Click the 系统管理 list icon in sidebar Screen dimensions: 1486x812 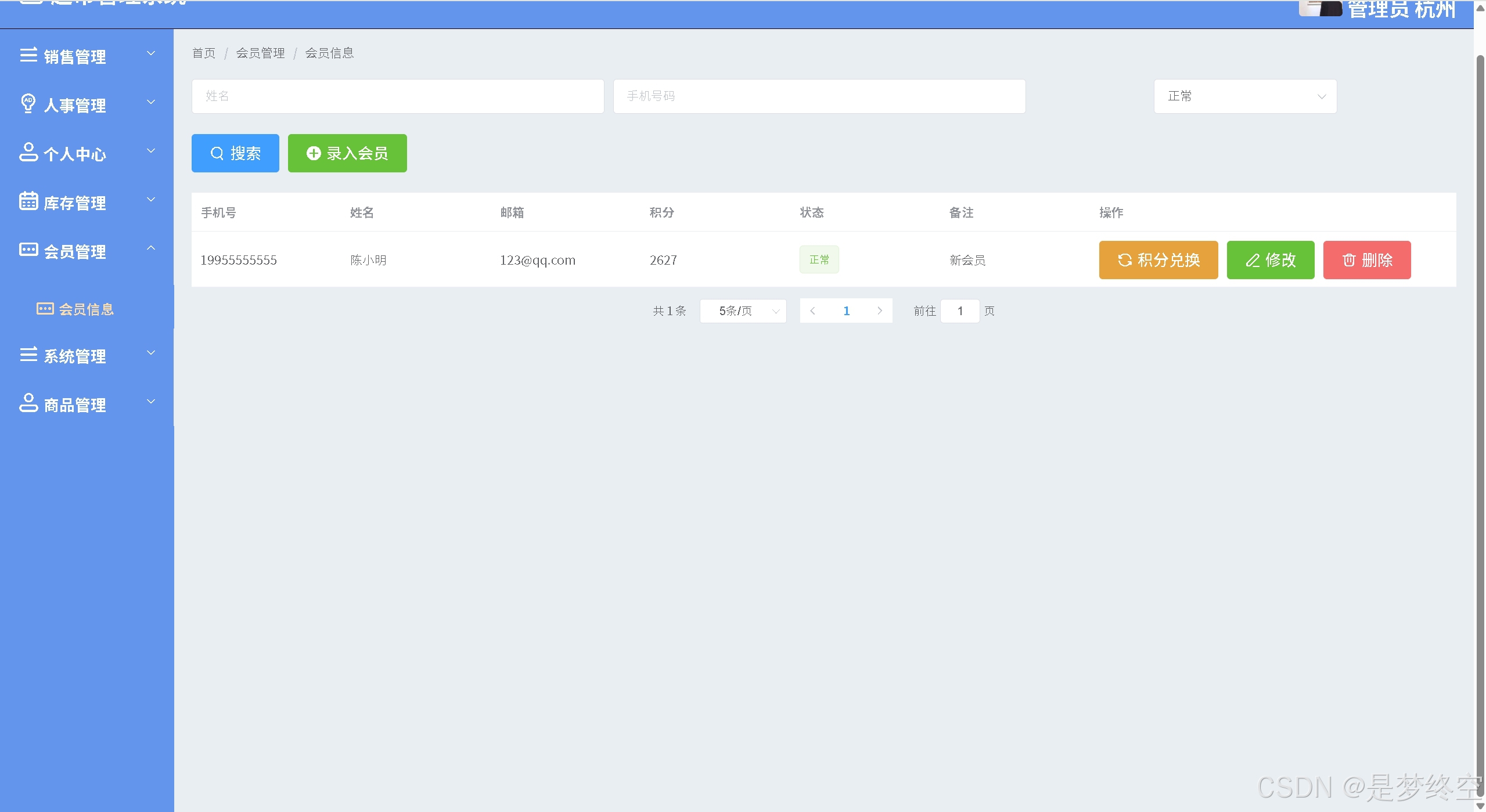(28, 354)
